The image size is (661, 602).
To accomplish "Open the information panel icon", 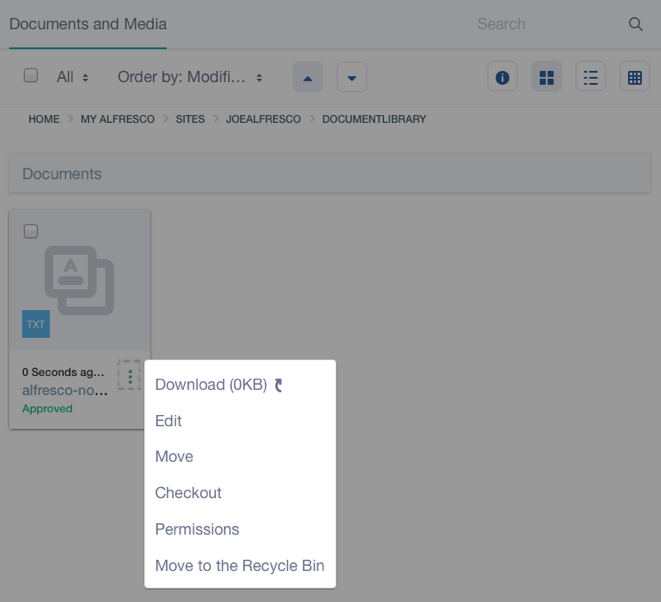I will point(502,77).
